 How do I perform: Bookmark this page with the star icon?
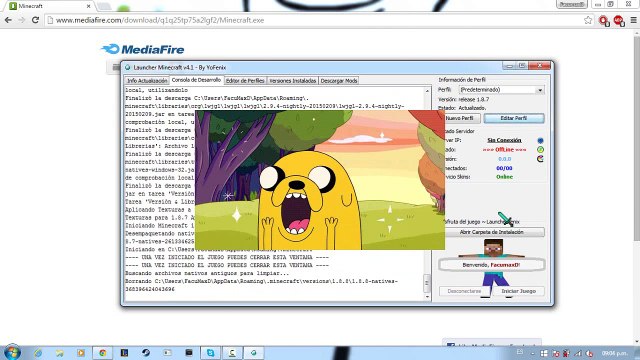pyautogui.click(x=588, y=20)
